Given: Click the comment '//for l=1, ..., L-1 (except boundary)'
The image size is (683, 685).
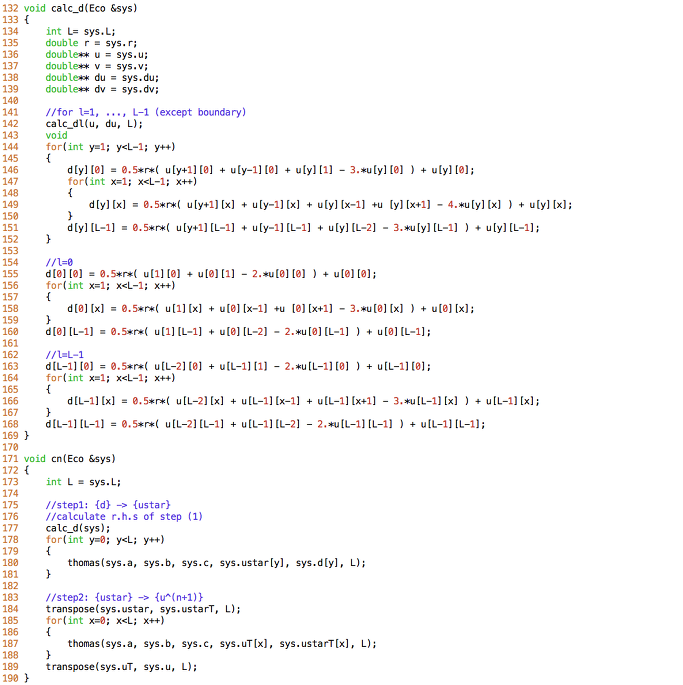Looking at the screenshot, I should click(x=146, y=112).
